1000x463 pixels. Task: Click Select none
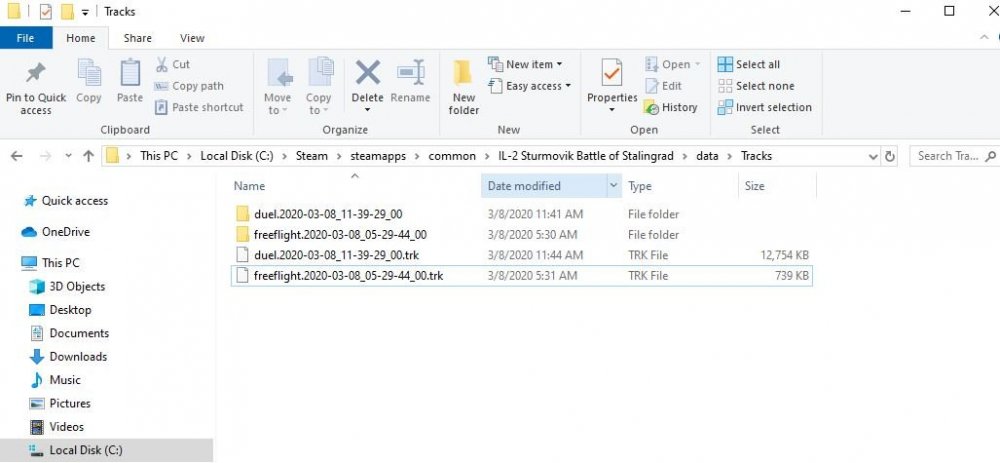pyautogui.click(x=756, y=86)
